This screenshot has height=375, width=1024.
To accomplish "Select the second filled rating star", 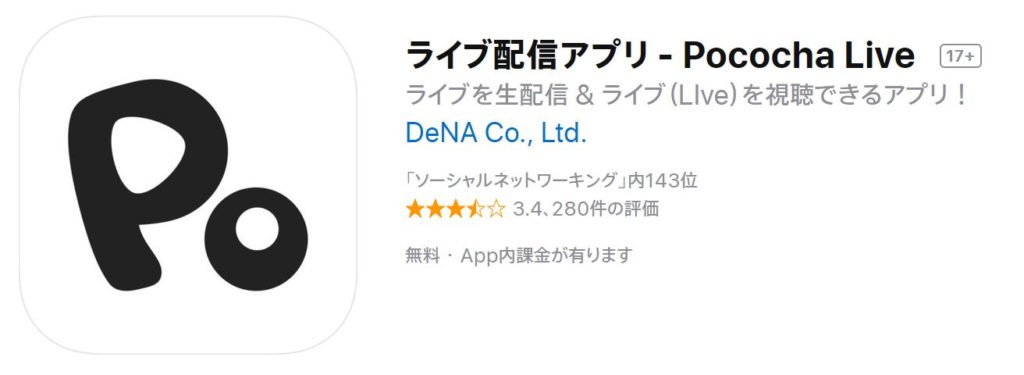I will pos(435,209).
